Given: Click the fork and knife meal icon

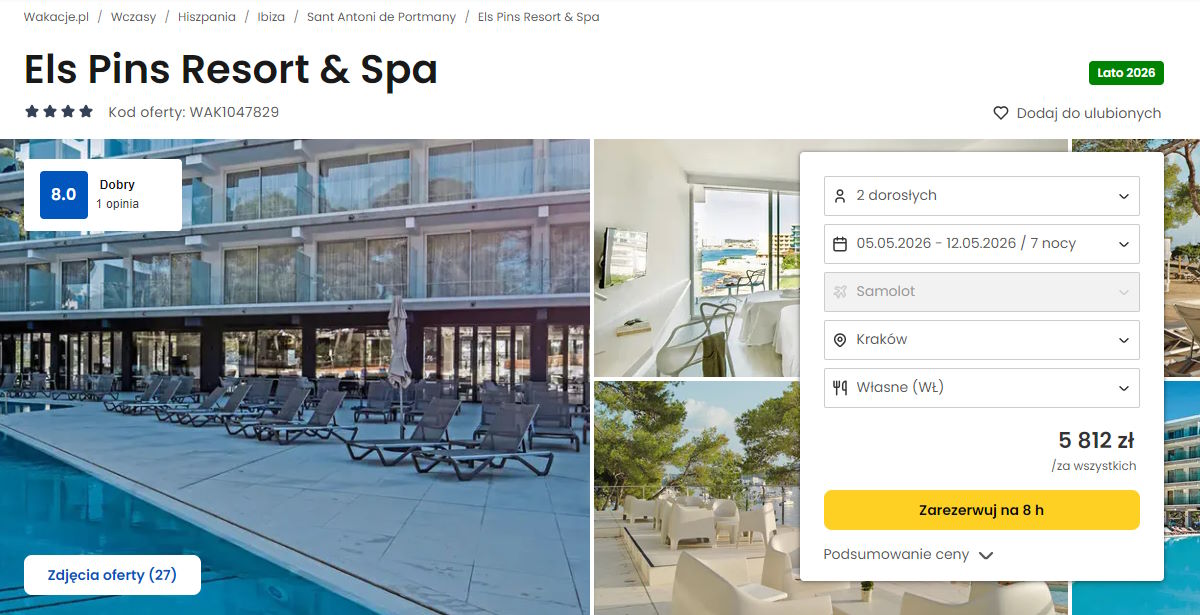Looking at the screenshot, I should point(840,388).
